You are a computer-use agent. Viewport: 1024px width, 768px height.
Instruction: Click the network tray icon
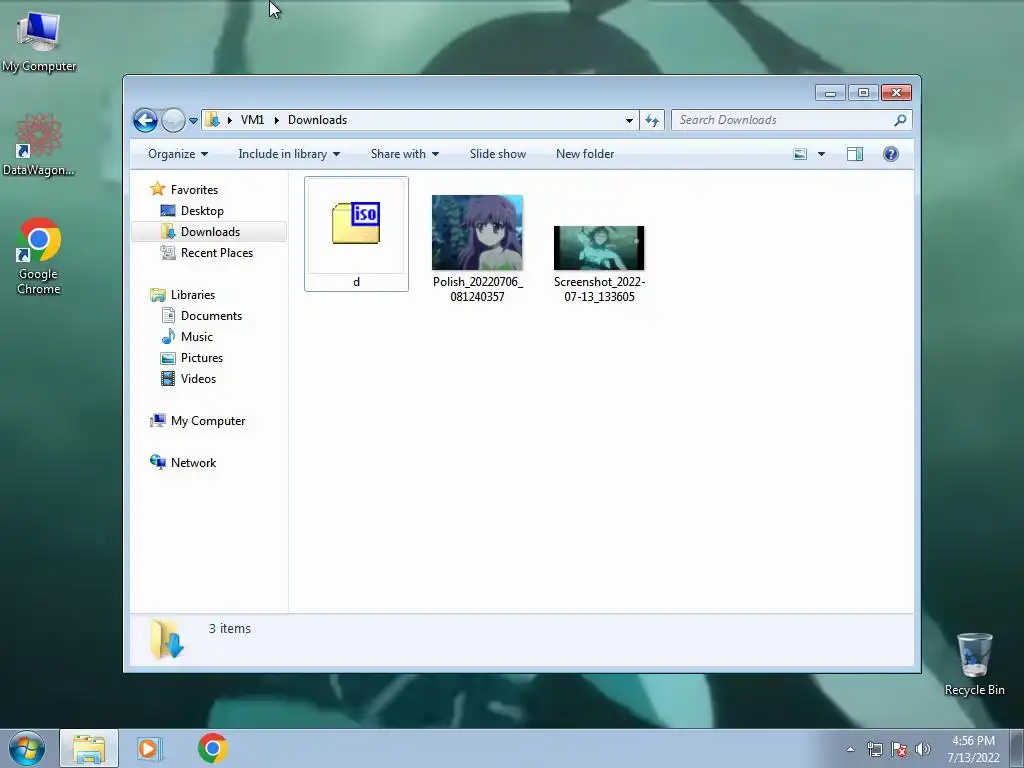874,749
